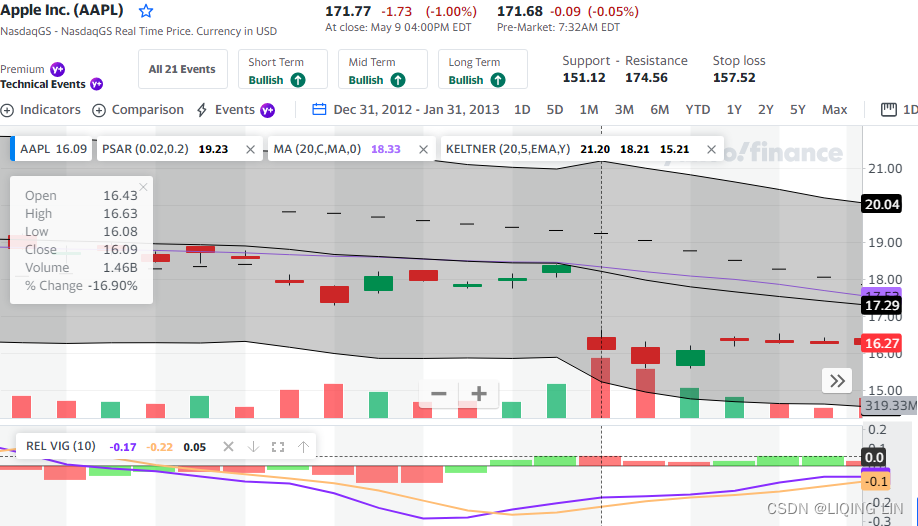Click the Premium Y+ badge
The height and width of the screenshot is (526, 918).
coord(57,69)
